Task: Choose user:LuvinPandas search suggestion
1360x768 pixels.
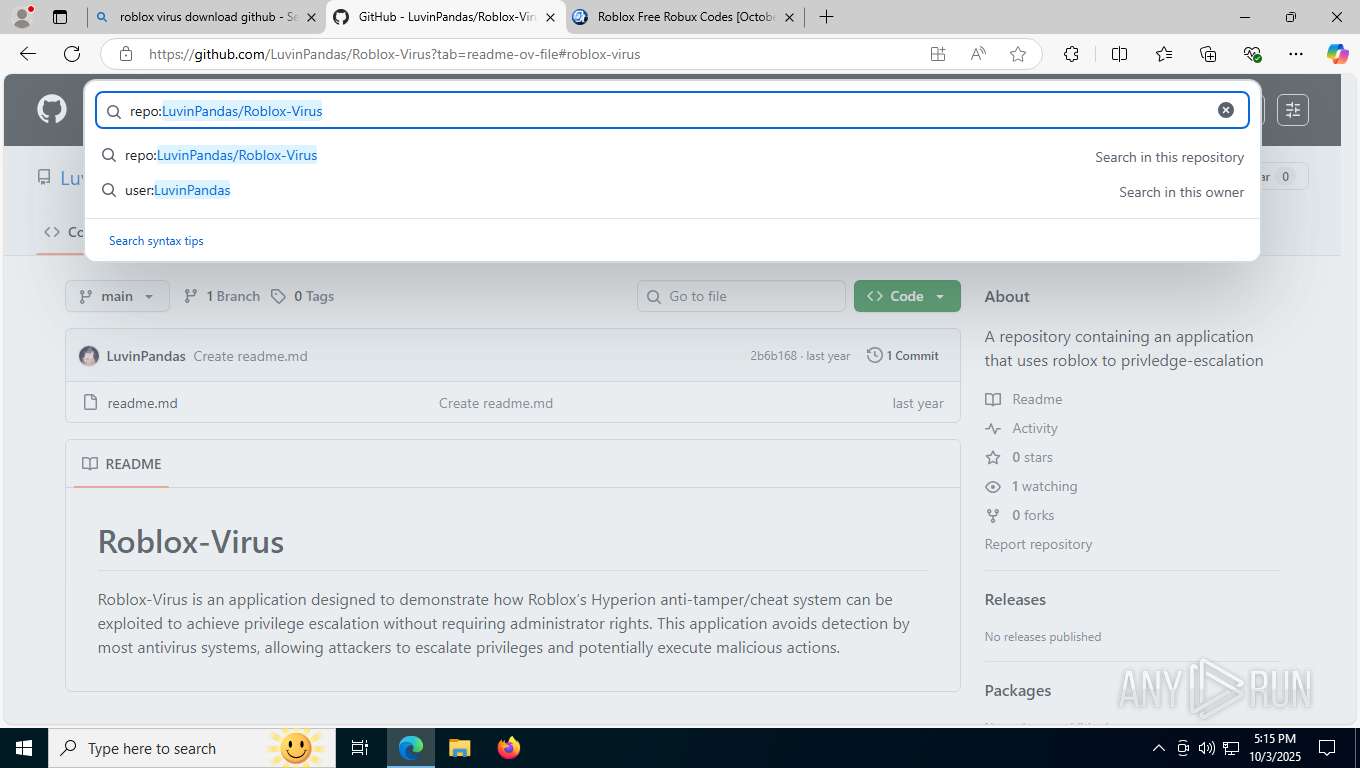Action: click(x=671, y=191)
